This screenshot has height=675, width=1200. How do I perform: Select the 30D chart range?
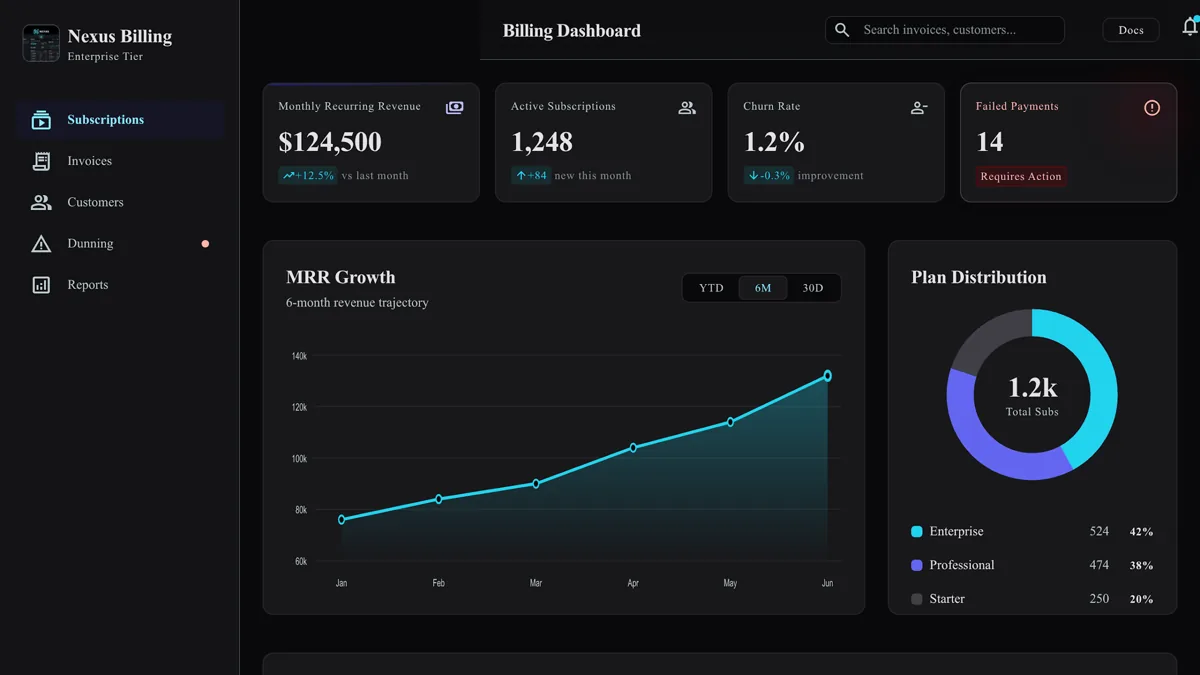coord(813,288)
